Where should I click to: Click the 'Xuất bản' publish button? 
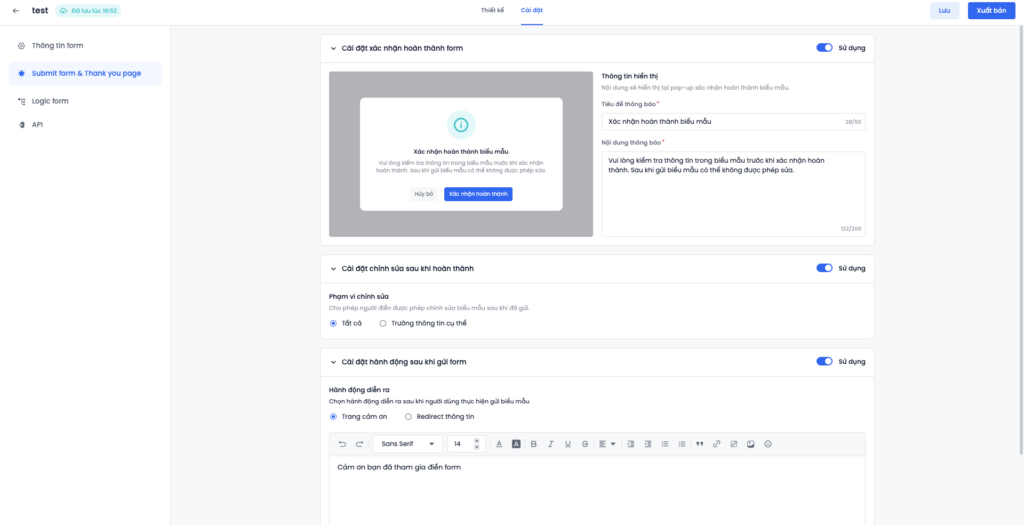click(x=991, y=11)
